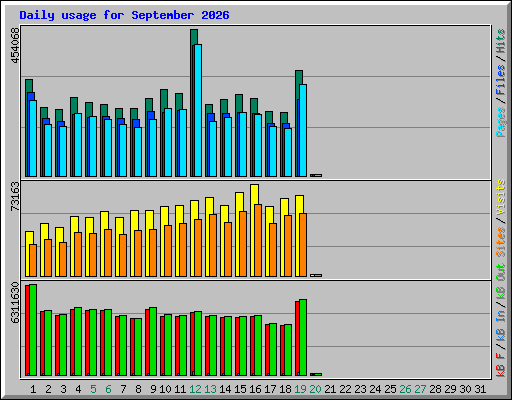Click day label '14' on the x-axis

tap(225, 389)
